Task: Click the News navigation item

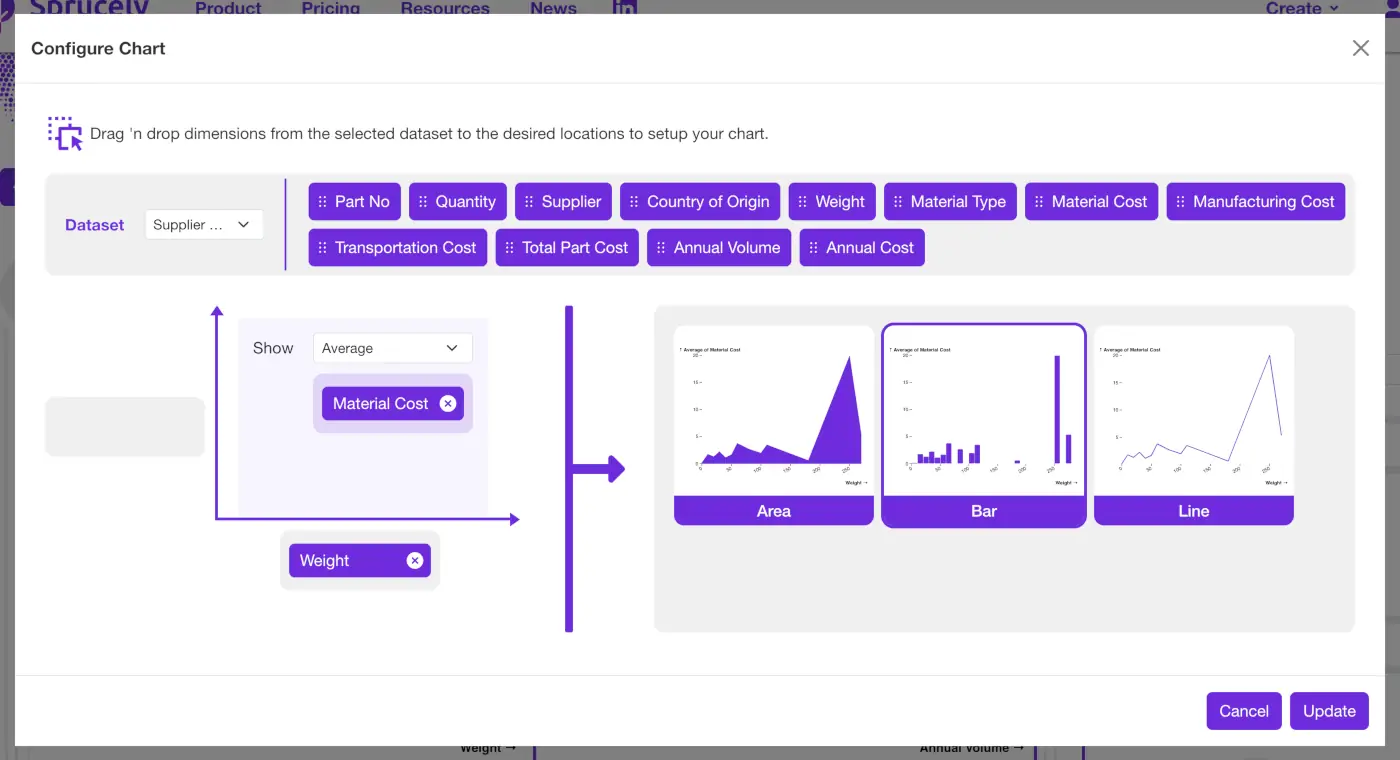Action: pos(553,8)
